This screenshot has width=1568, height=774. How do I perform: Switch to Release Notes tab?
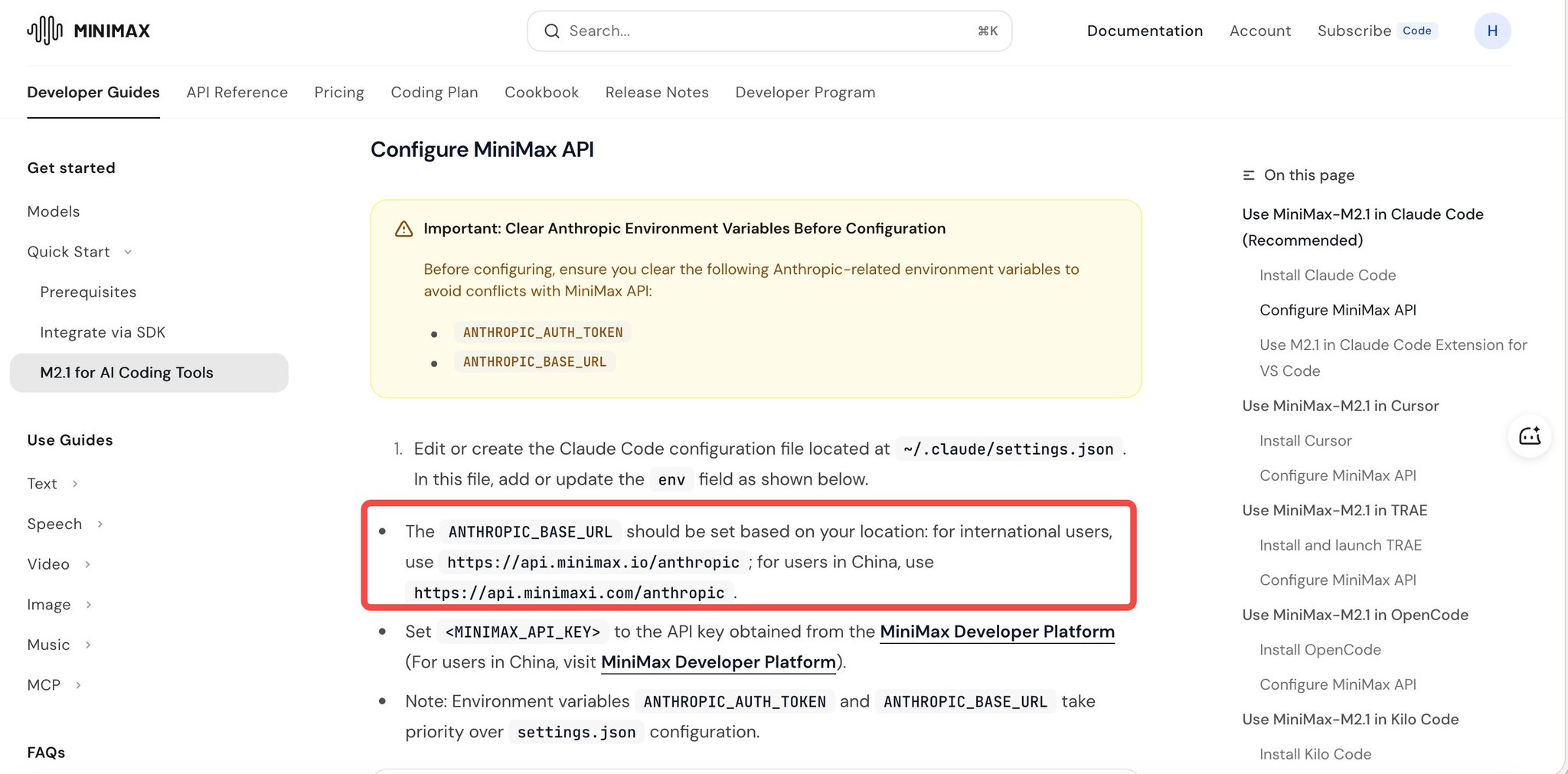(x=657, y=92)
